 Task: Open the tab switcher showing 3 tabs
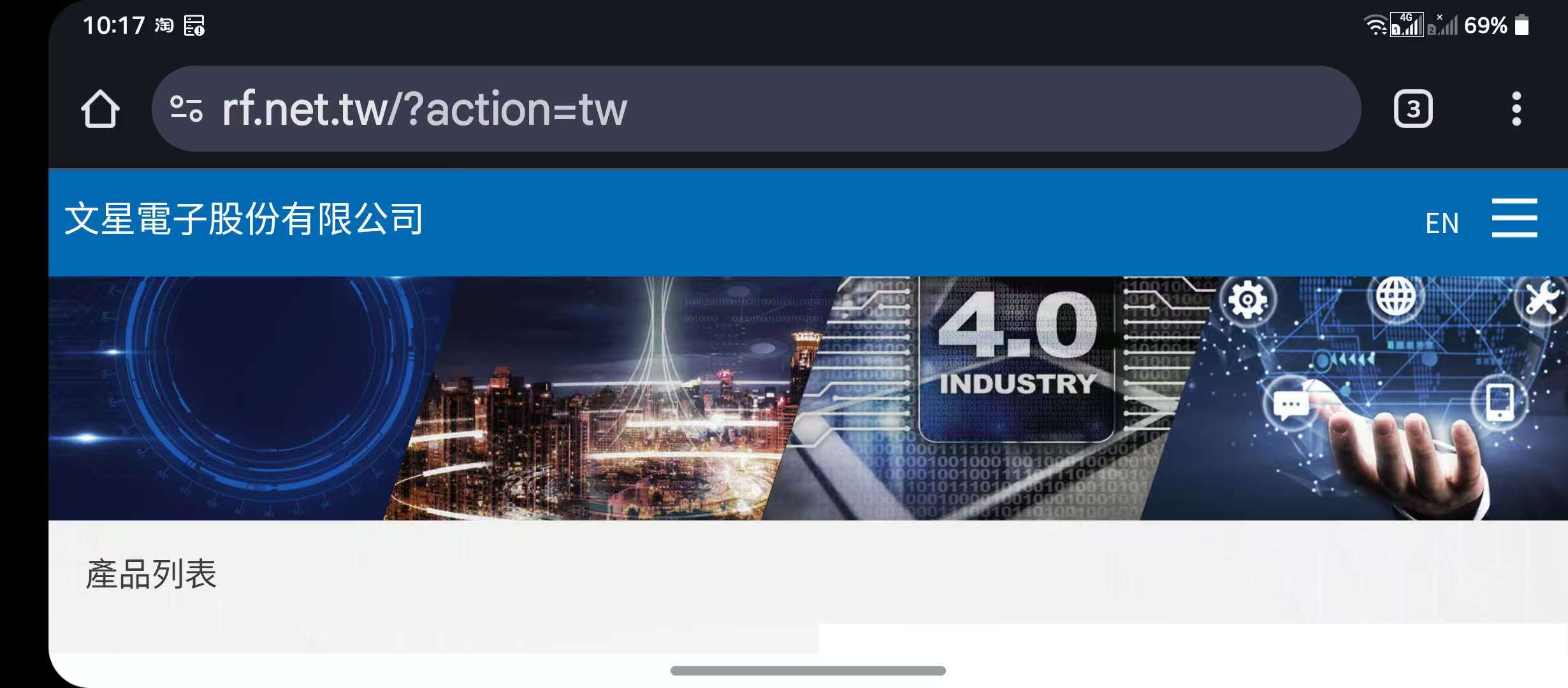[1413, 109]
